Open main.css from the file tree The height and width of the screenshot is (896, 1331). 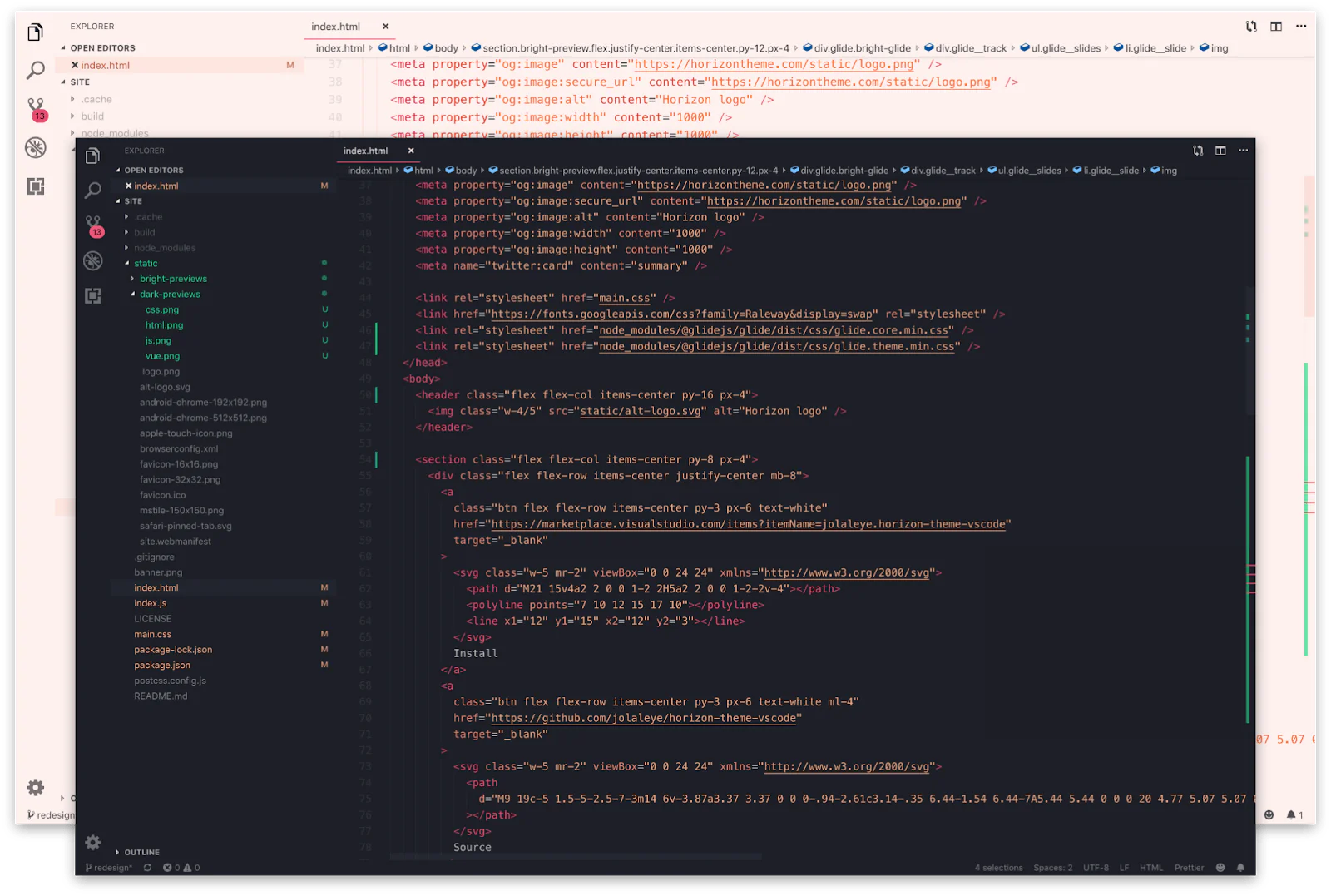point(153,635)
